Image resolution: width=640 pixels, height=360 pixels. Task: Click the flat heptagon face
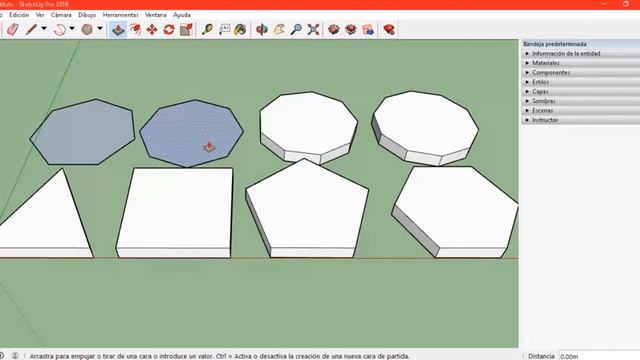(x=82, y=133)
